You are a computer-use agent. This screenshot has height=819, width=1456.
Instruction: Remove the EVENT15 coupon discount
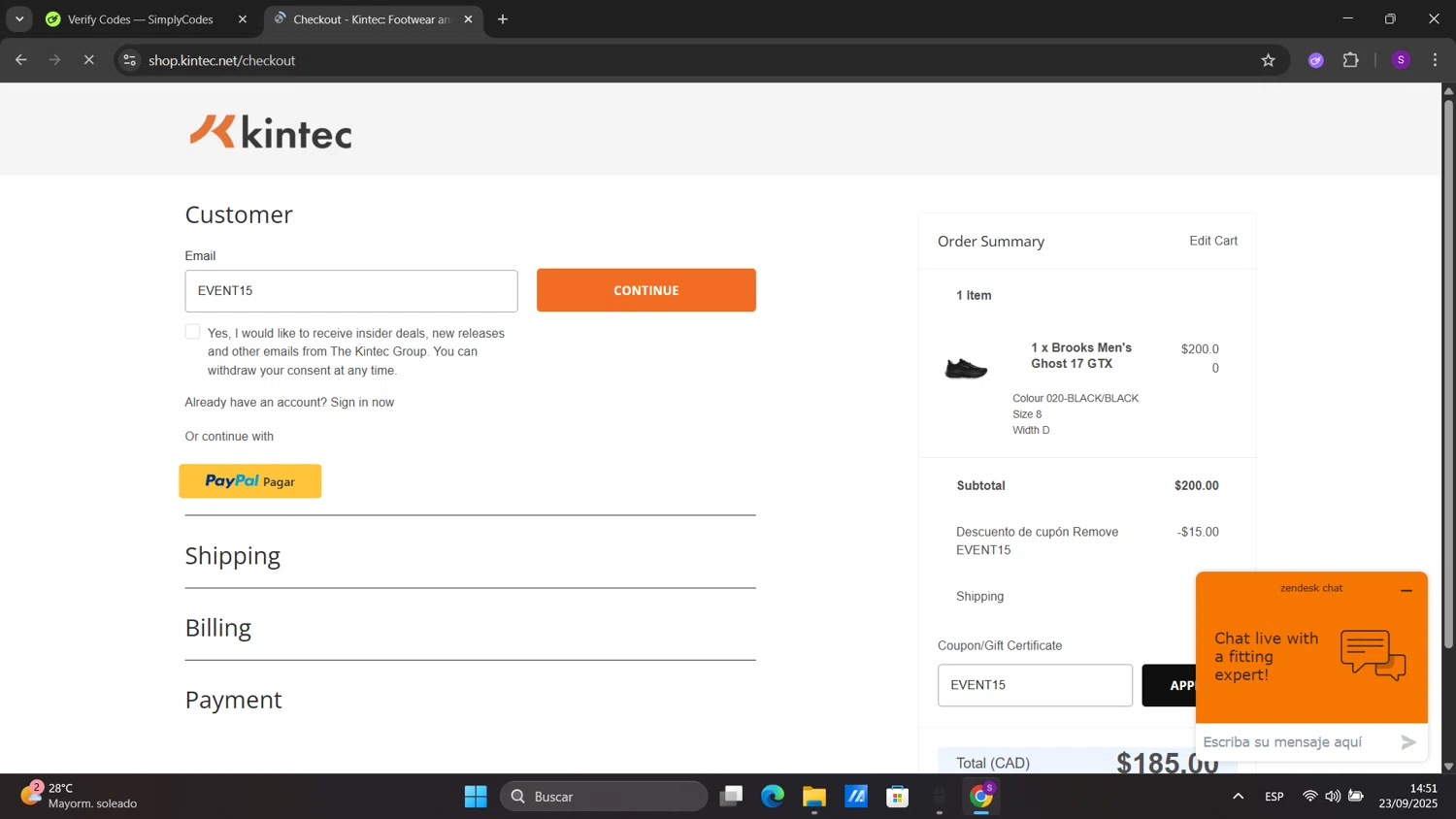(x=1095, y=532)
